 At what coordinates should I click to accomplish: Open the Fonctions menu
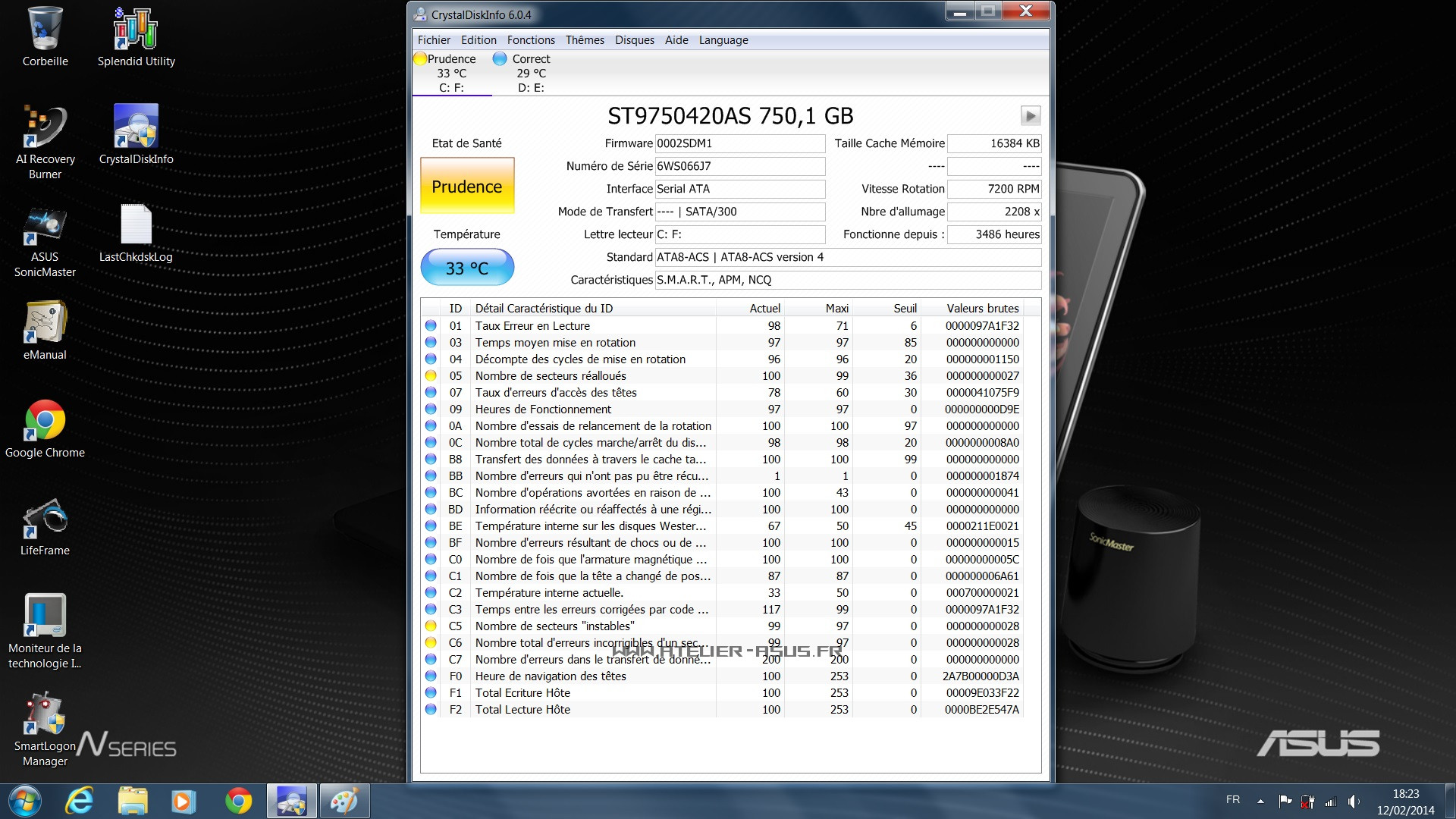[x=531, y=40]
